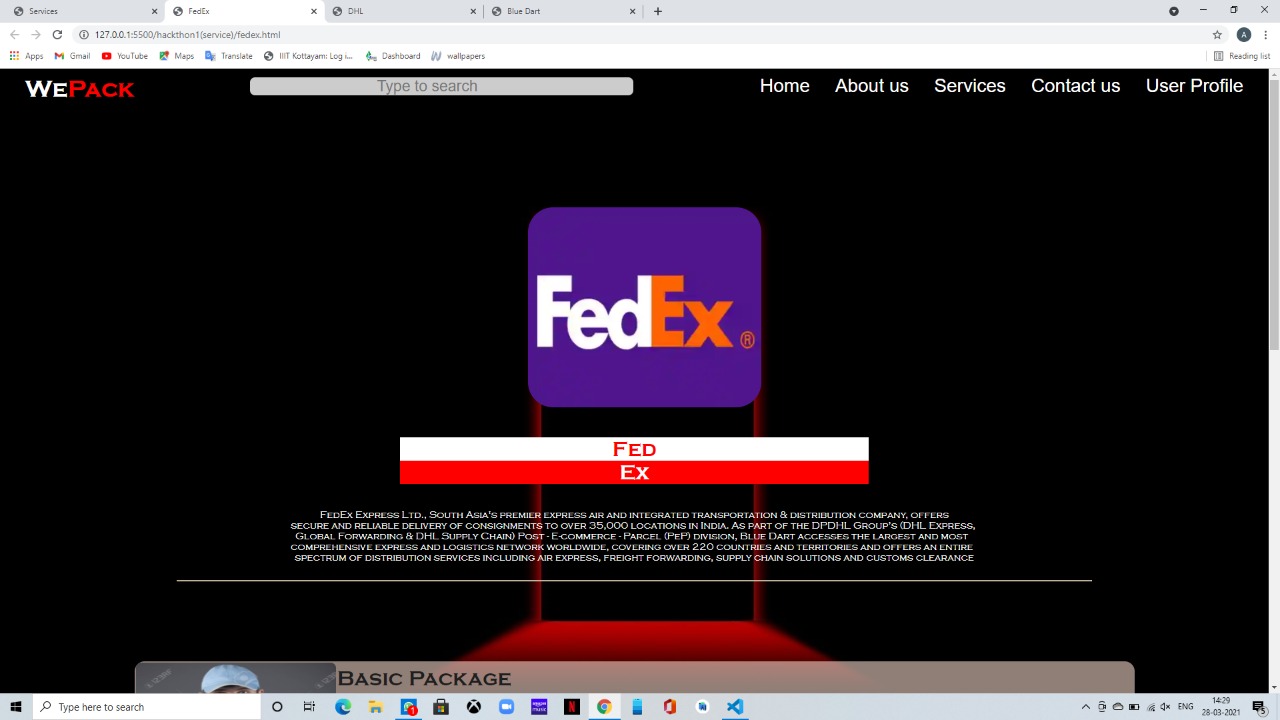Click the FedEx logo image

tap(644, 307)
